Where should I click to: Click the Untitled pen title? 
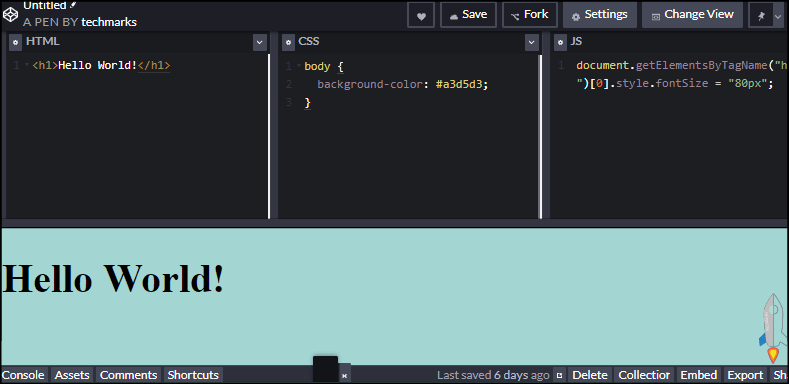45,5
